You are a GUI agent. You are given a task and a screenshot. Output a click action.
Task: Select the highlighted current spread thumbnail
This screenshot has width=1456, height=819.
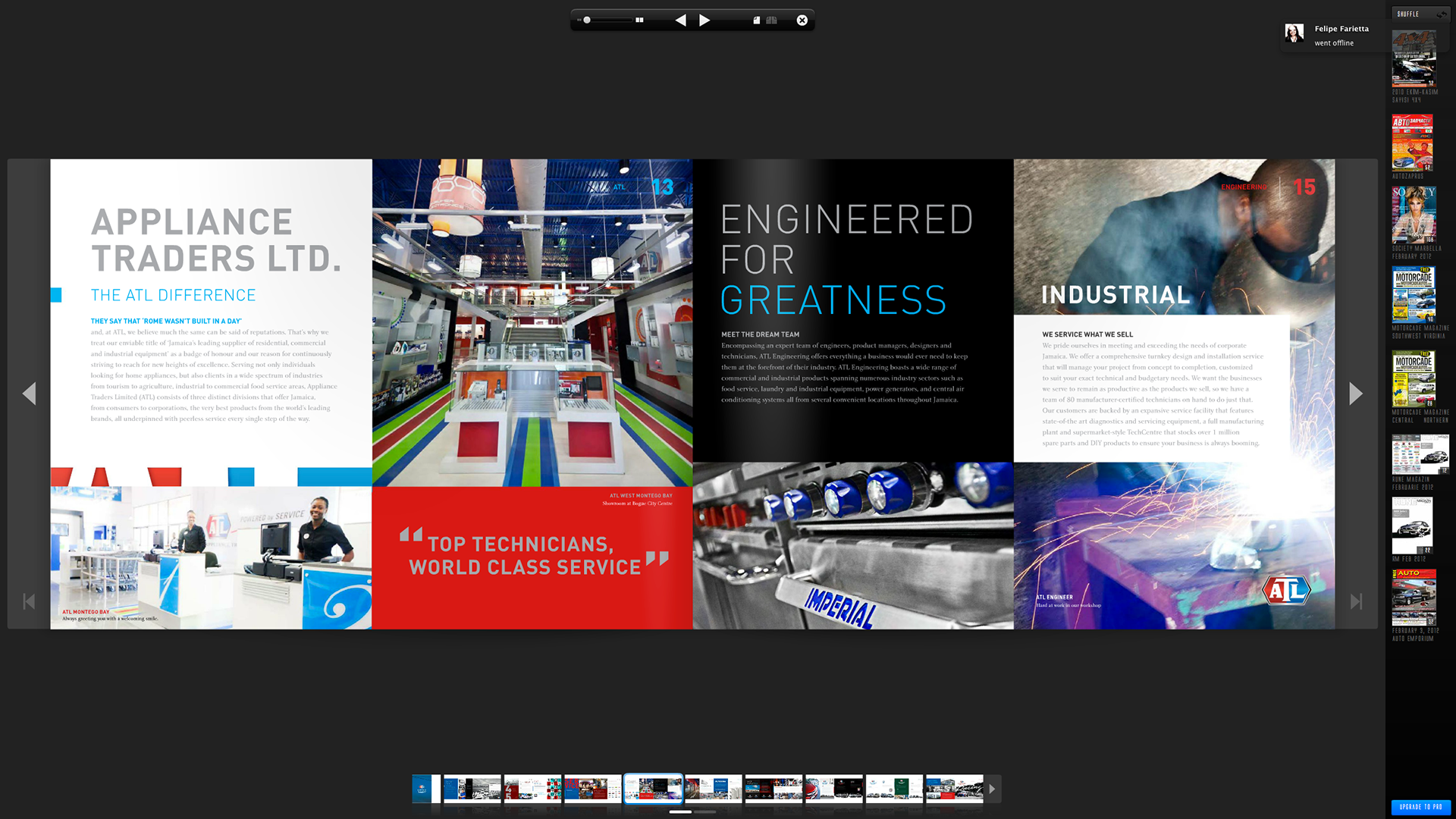[x=654, y=789]
